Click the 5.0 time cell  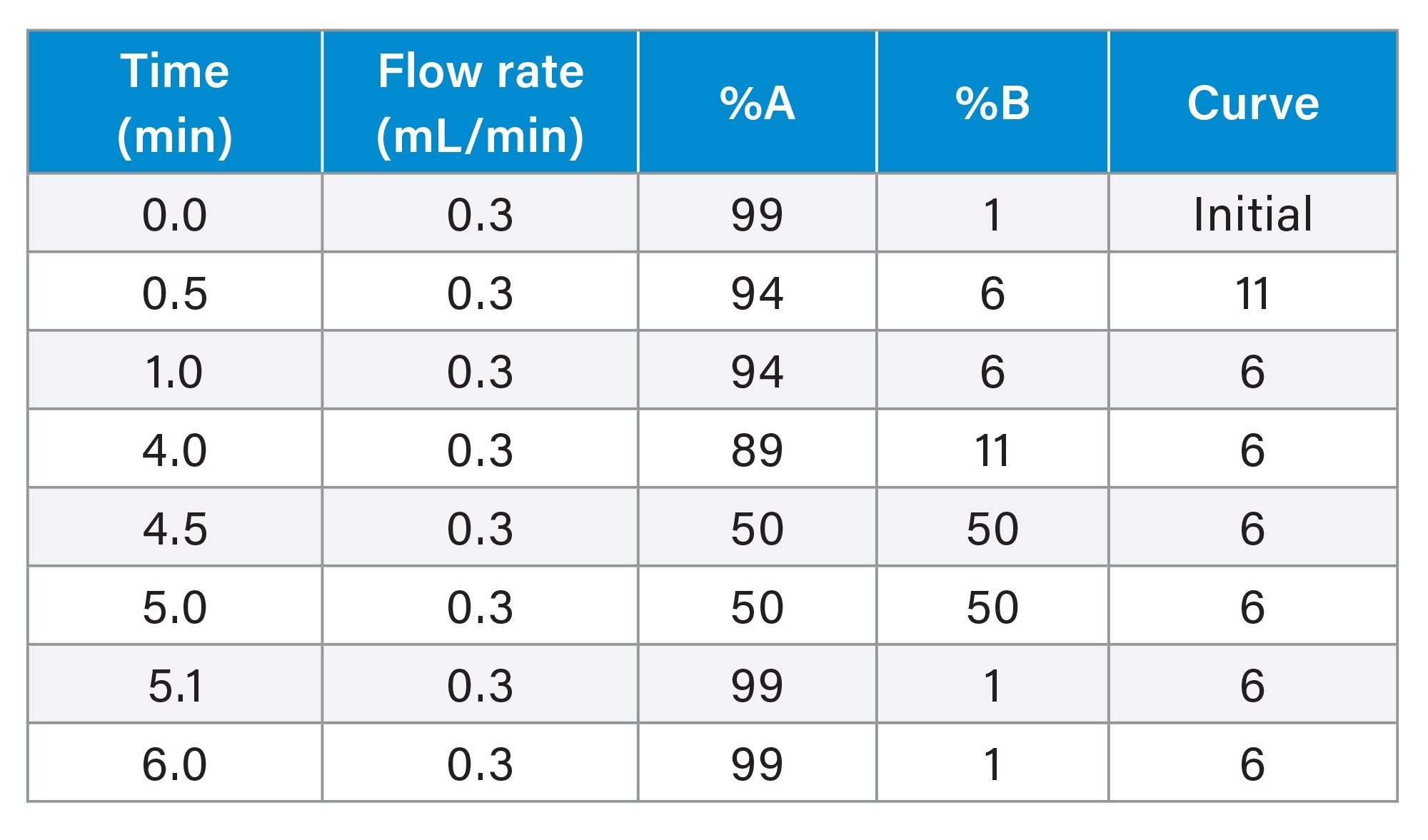175,607
